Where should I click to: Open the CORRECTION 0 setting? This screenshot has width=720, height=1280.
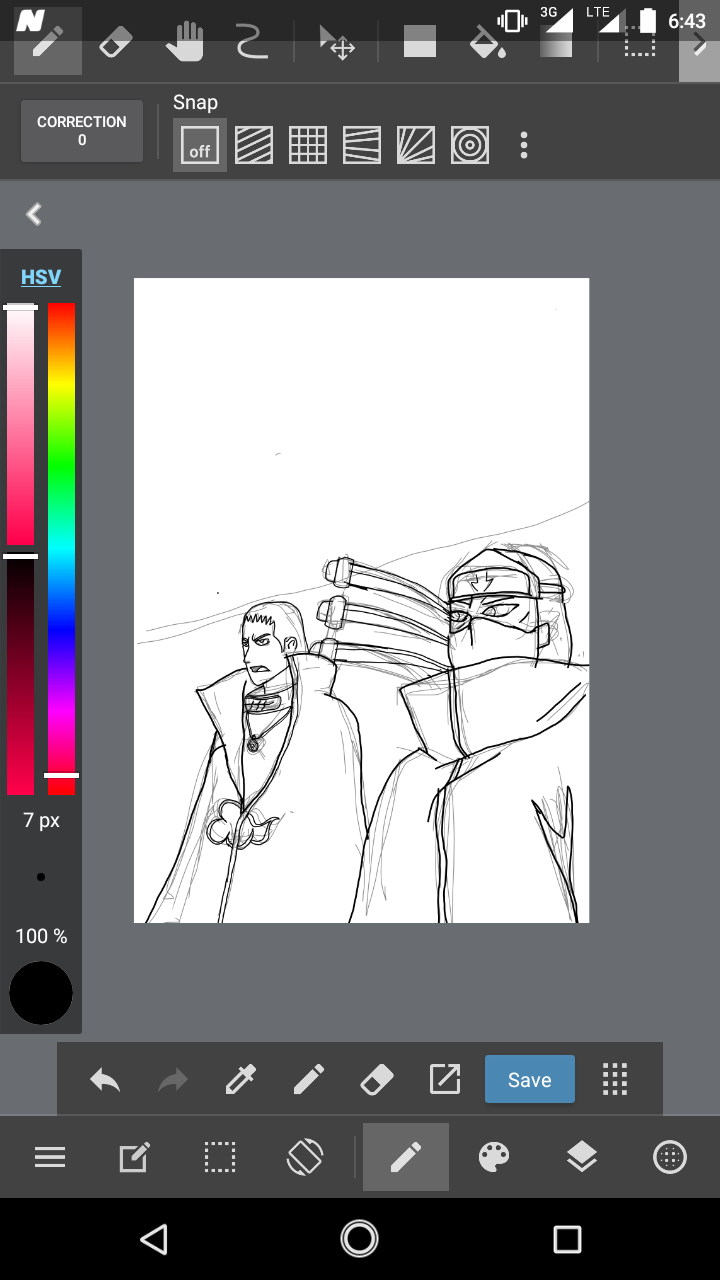pos(82,131)
